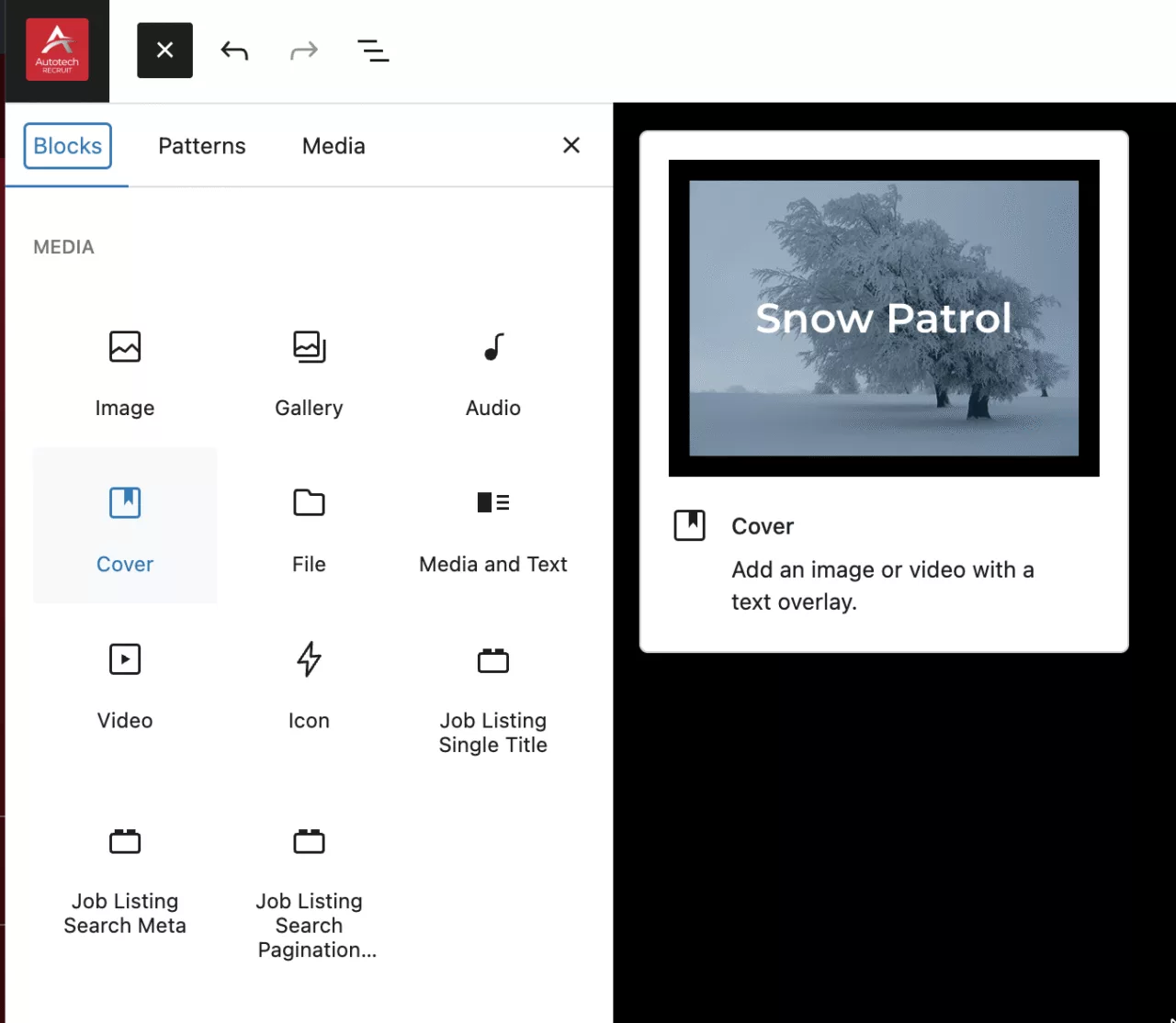Screen dimensions: 1176x1023
Task: Click the Snow Patrol cover preview image
Action: tap(884, 318)
